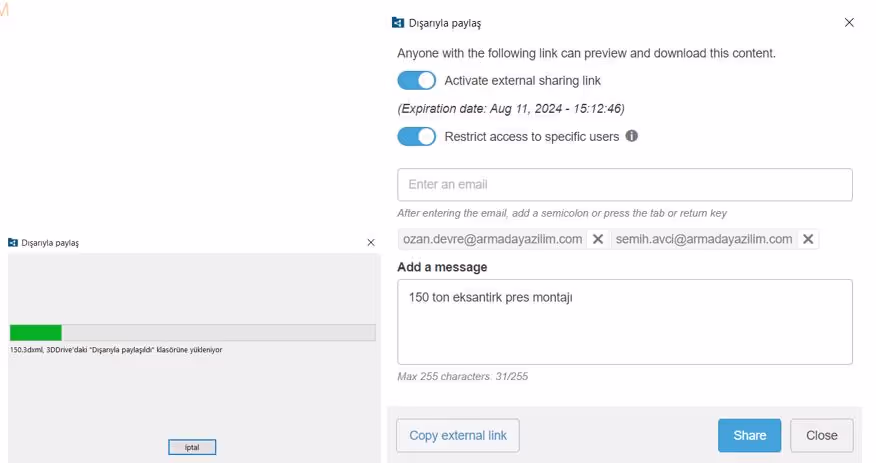Close the large Dışarıyla paylaş dialog
This screenshot has height=463, width=876.
coord(849,22)
